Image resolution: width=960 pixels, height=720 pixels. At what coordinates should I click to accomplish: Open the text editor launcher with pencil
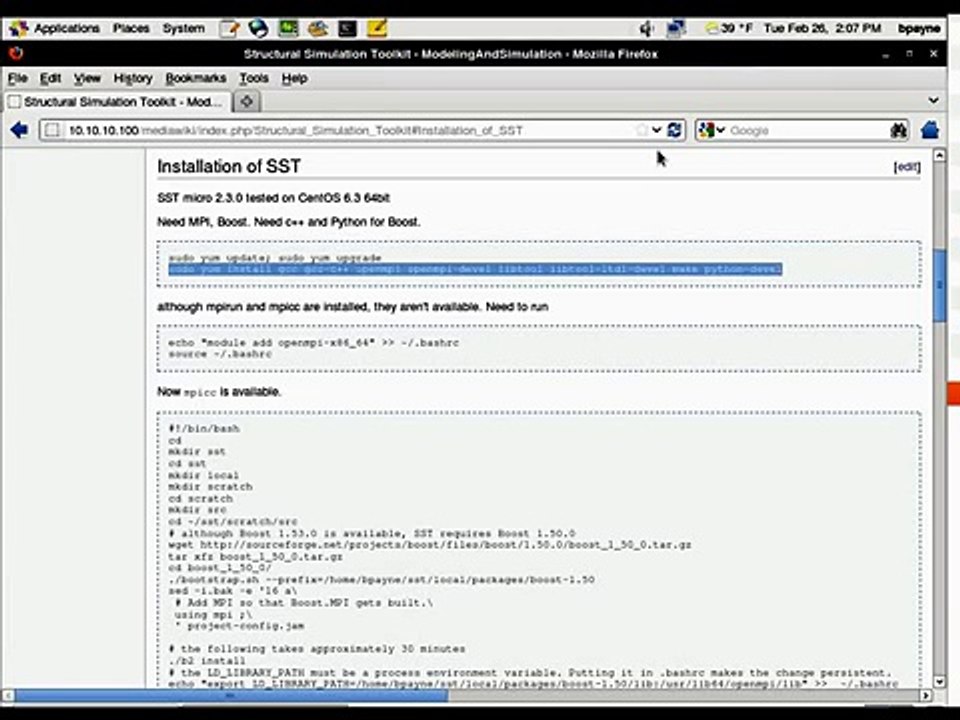point(229,28)
